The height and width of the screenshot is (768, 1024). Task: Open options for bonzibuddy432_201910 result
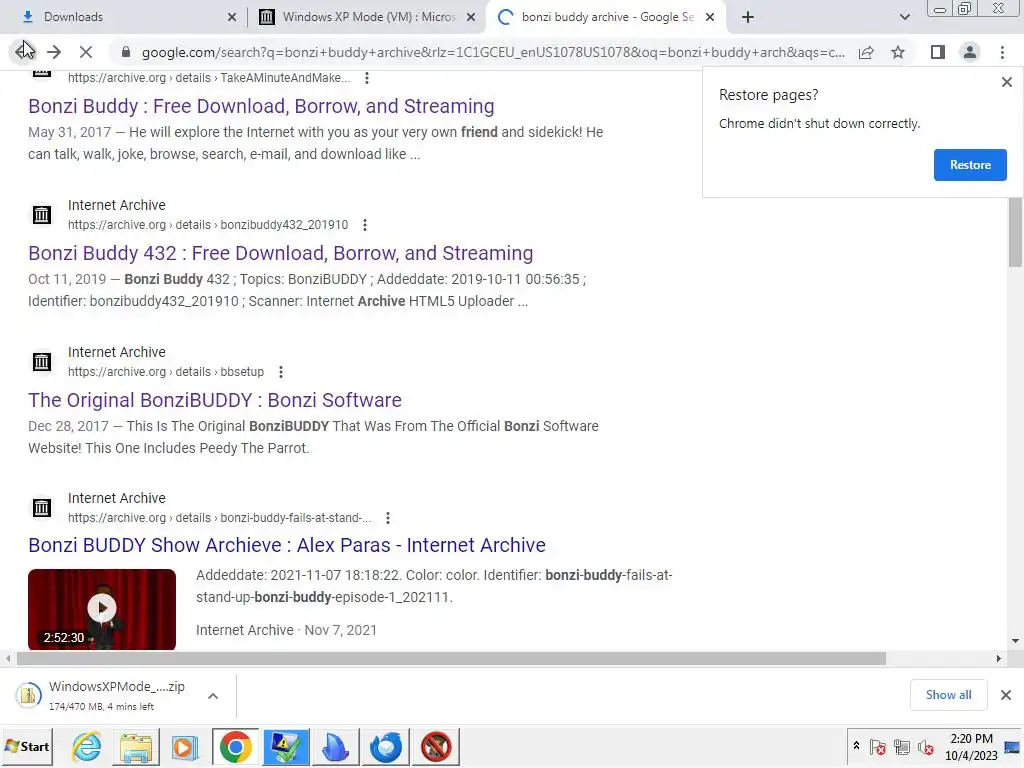pyautogui.click(x=365, y=225)
